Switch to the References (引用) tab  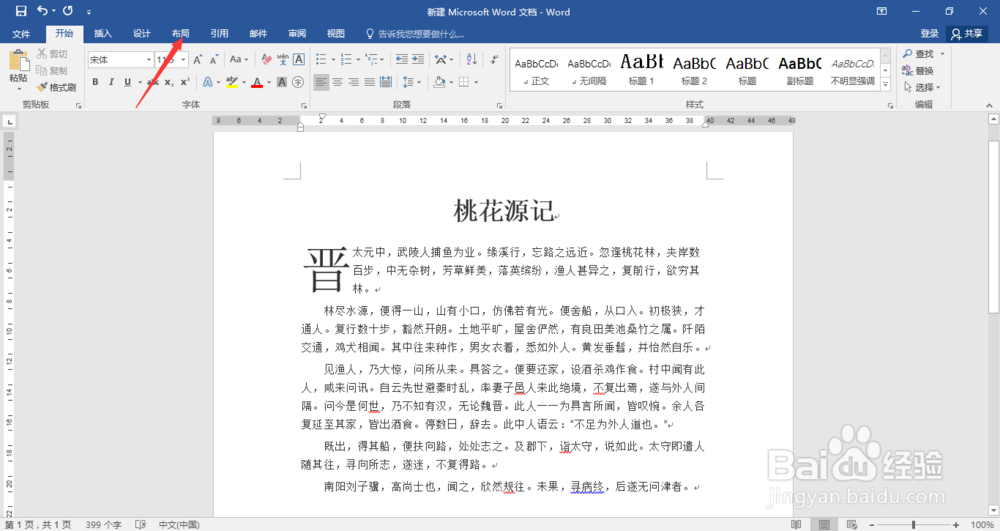pyautogui.click(x=219, y=34)
